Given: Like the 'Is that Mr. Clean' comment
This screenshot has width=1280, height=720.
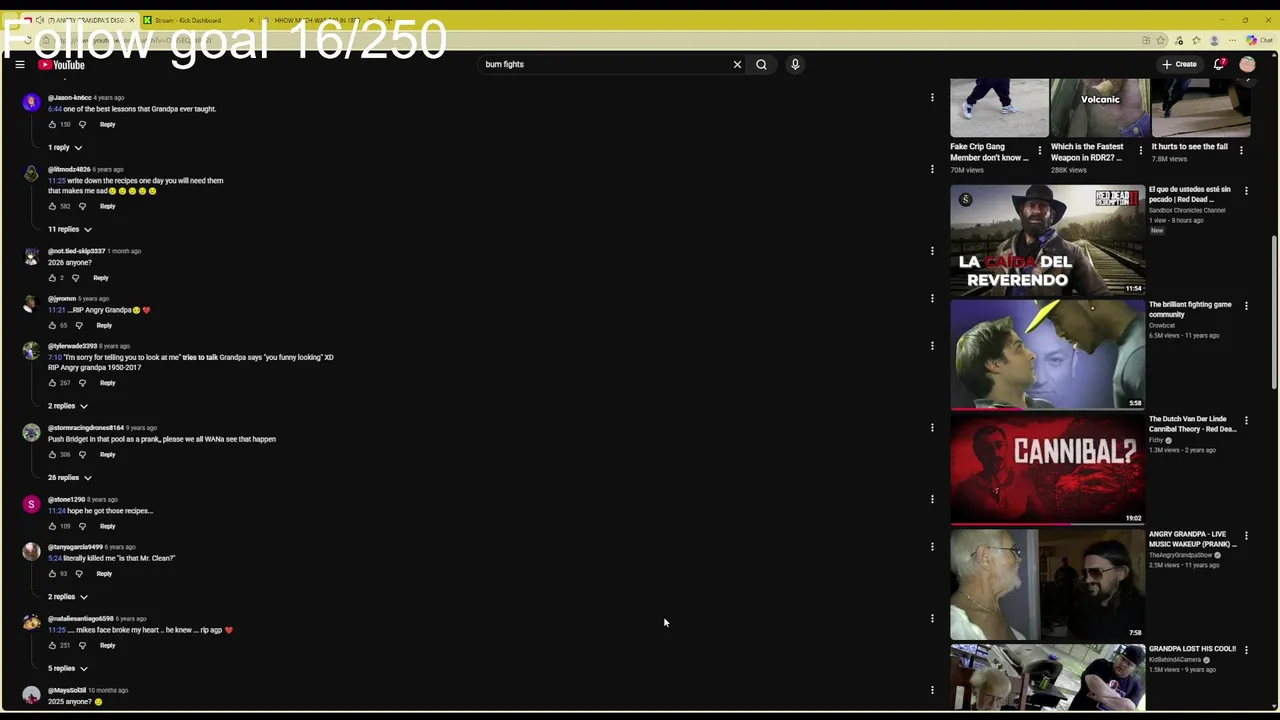Looking at the screenshot, I should point(52,573).
